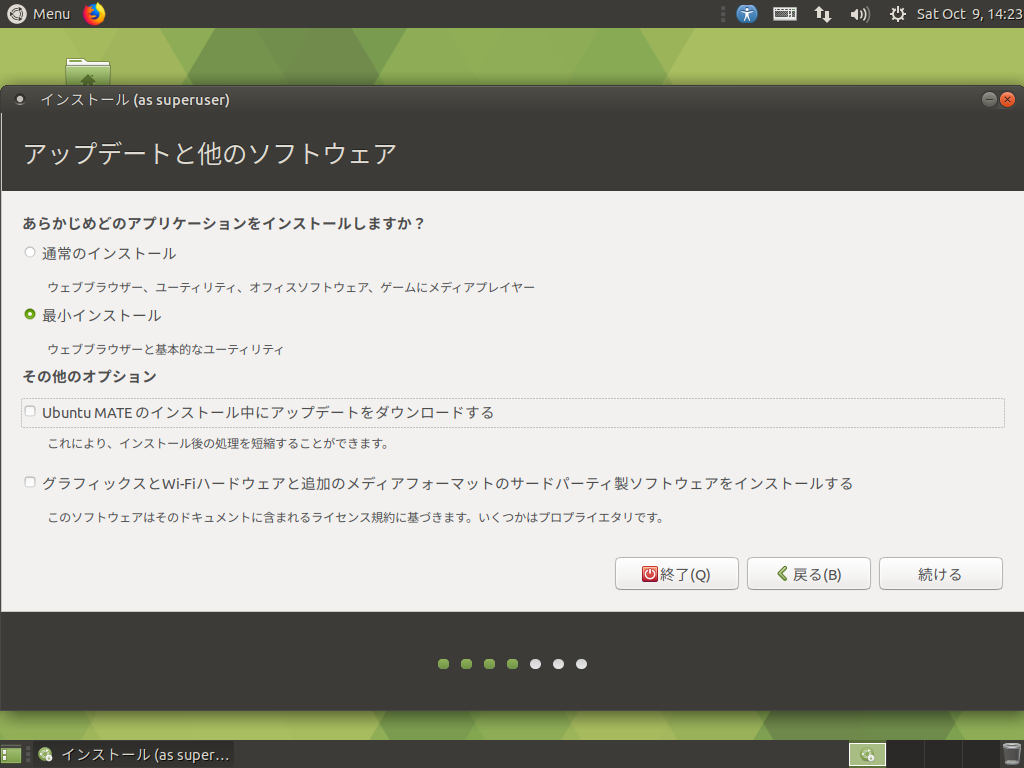
Task: Click the ウェブブラウザーと基本的なユーティリティ description
Action: 165,349
